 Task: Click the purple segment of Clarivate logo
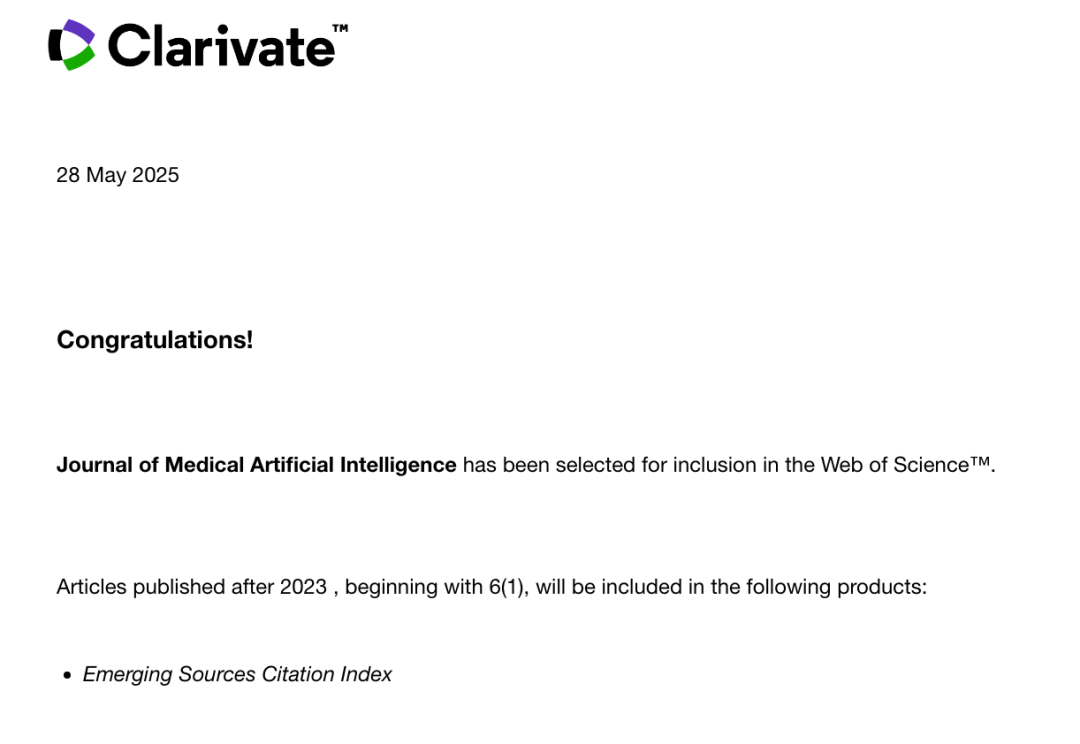click(x=78, y=32)
